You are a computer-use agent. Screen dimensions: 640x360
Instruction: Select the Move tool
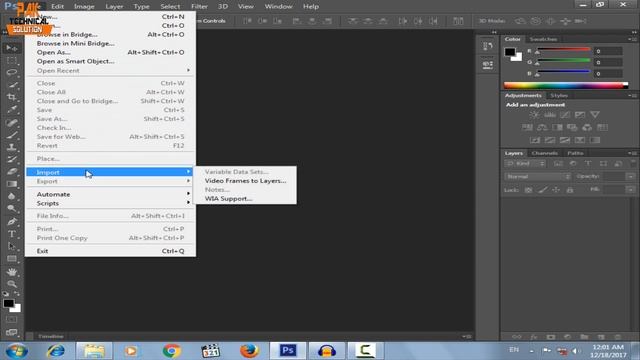[11, 48]
